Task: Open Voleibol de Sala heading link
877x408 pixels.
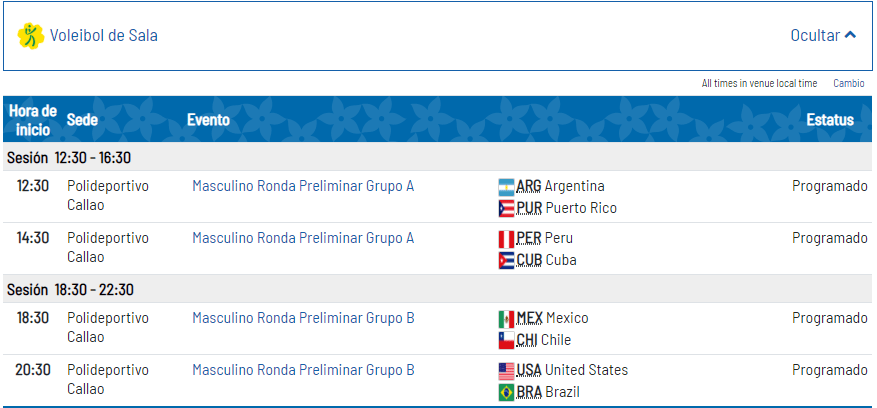Action: point(103,35)
